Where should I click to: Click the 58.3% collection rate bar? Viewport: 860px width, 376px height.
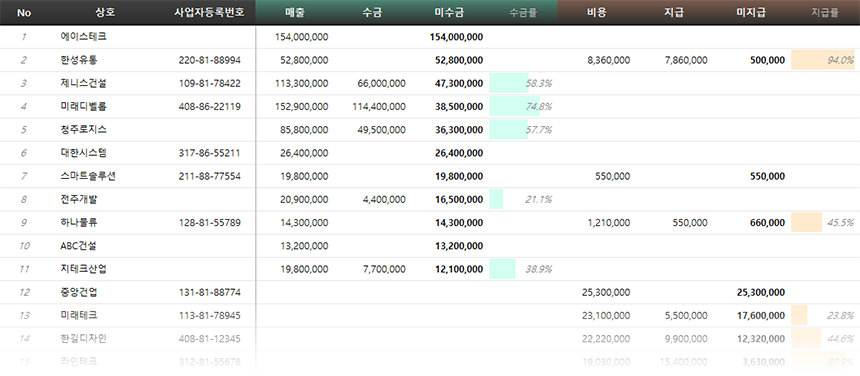[x=509, y=83]
